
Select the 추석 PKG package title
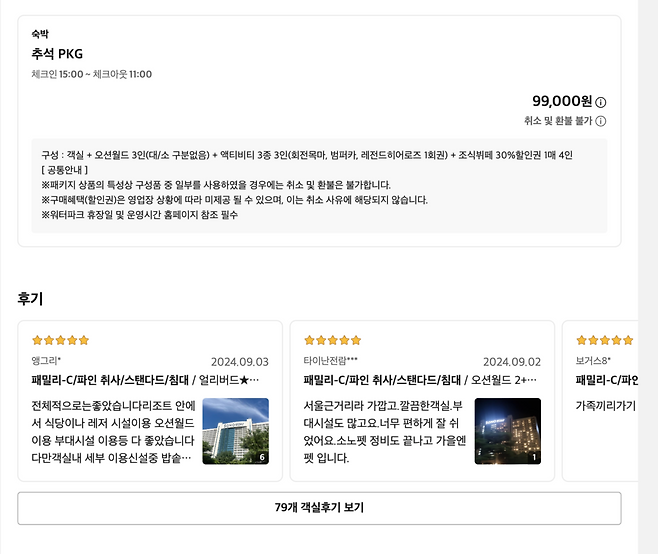(57, 53)
